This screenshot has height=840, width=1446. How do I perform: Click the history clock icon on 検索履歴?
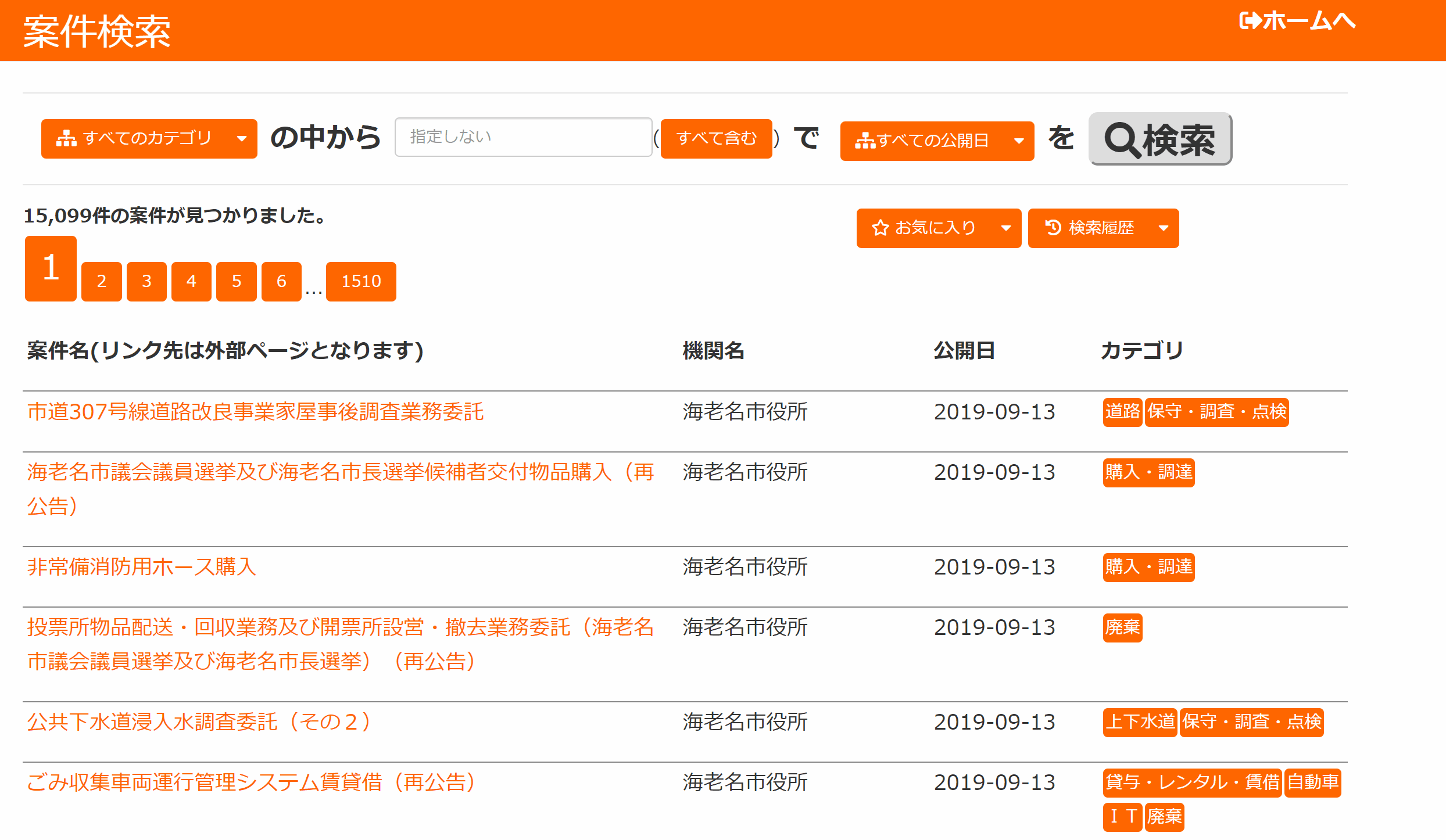pyautogui.click(x=1053, y=228)
